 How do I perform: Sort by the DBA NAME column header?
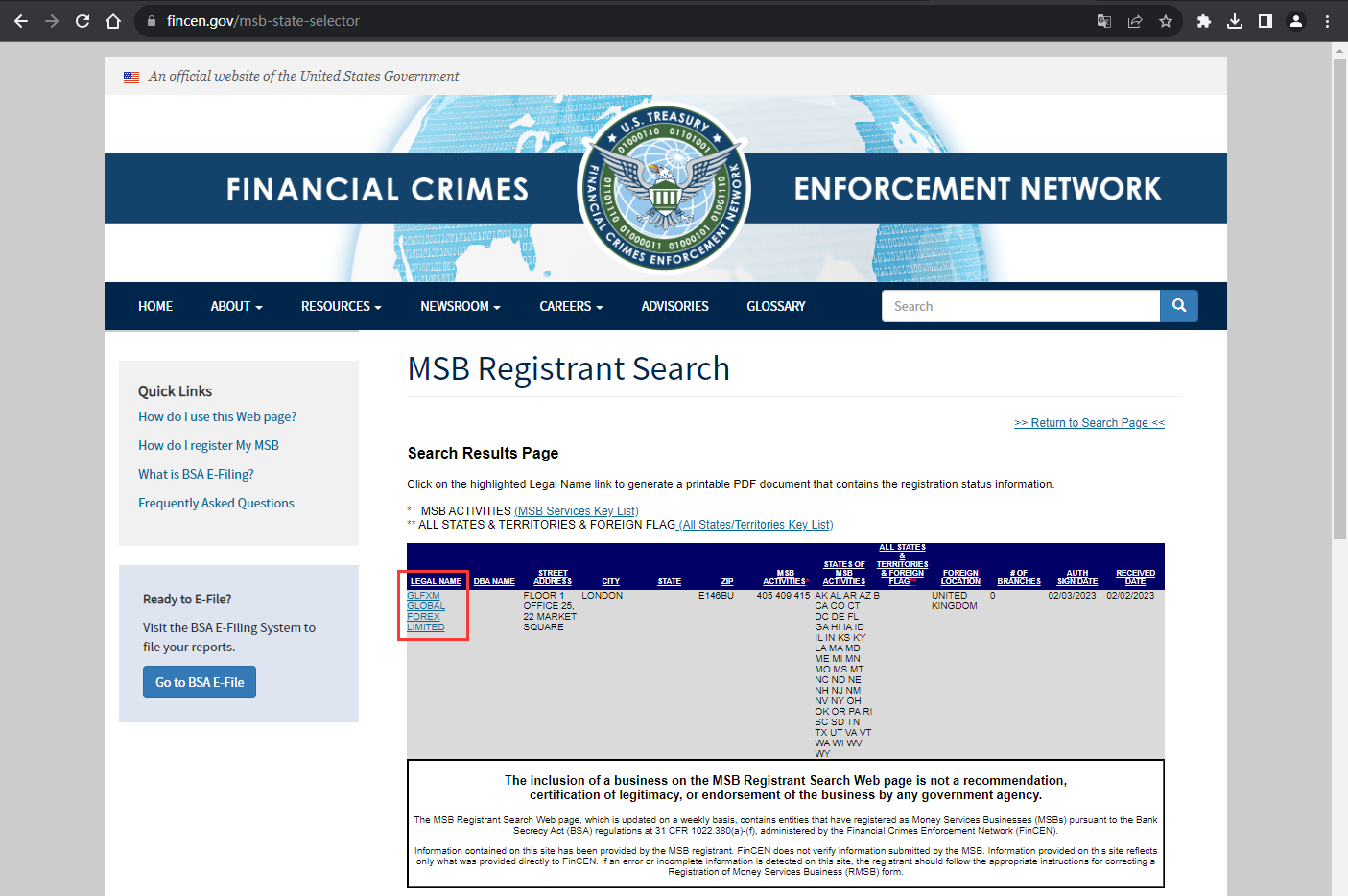(494, 581)
